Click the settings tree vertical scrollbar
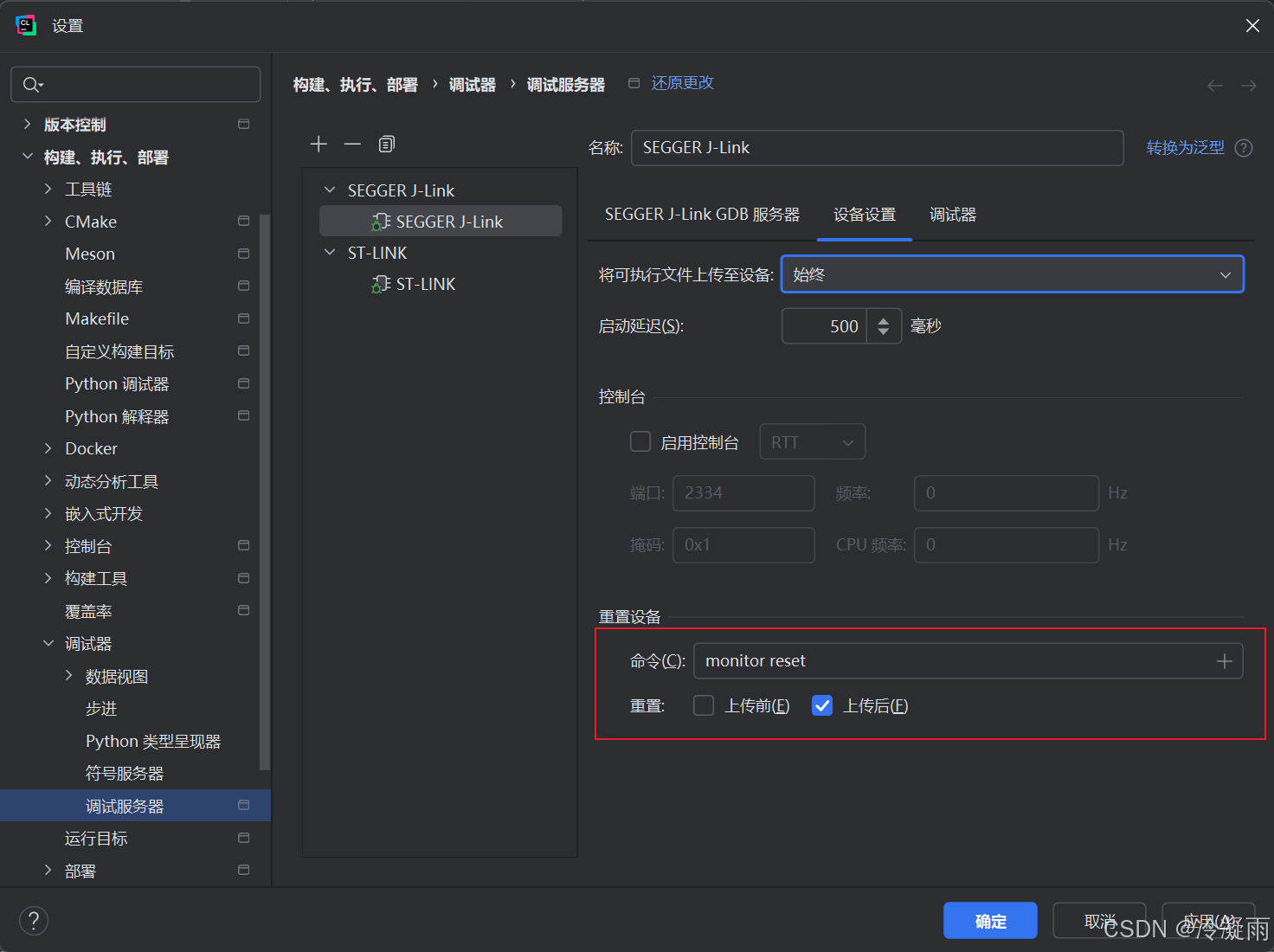1274x952 pixels. click(265, 492)
